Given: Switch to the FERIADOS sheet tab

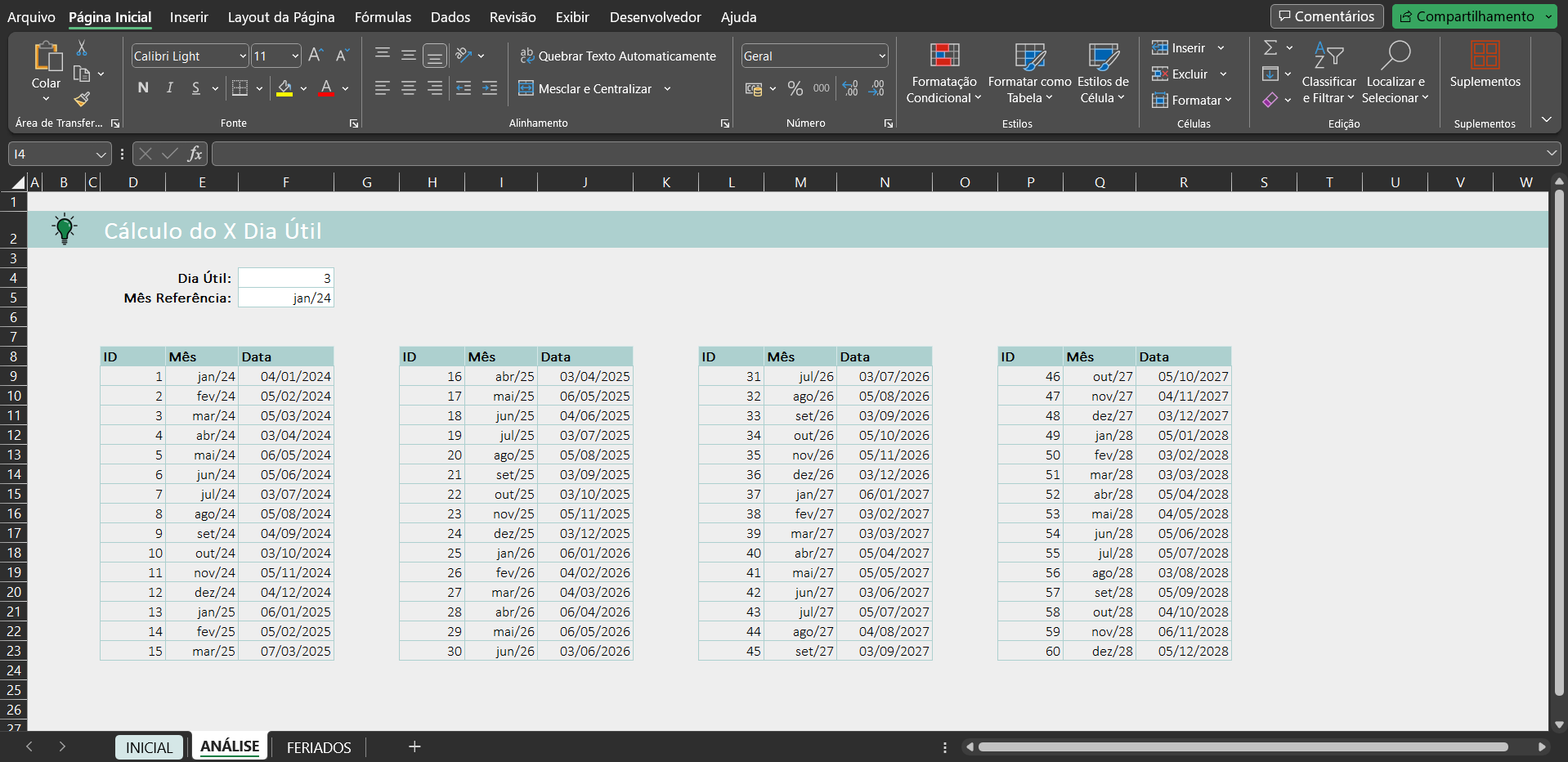Looking at the screenshot, I should point(319,747).
